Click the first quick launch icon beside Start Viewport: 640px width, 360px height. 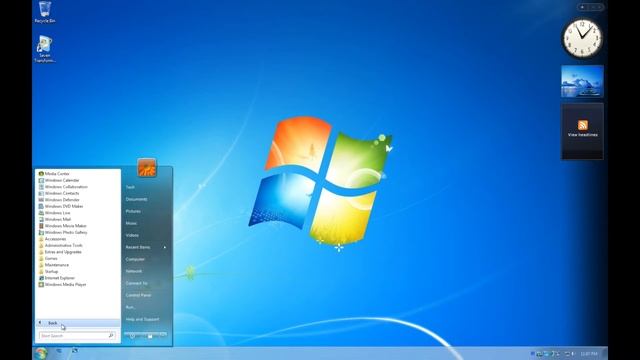(x=59, y=351)
